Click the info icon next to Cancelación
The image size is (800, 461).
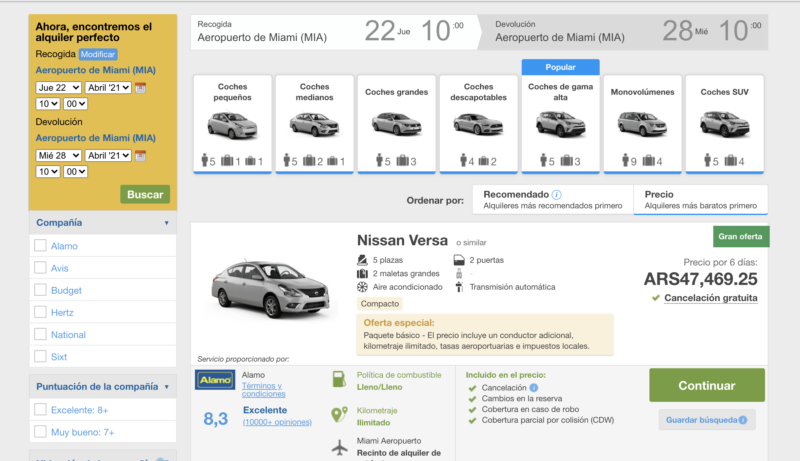click(x=534, y=388)
